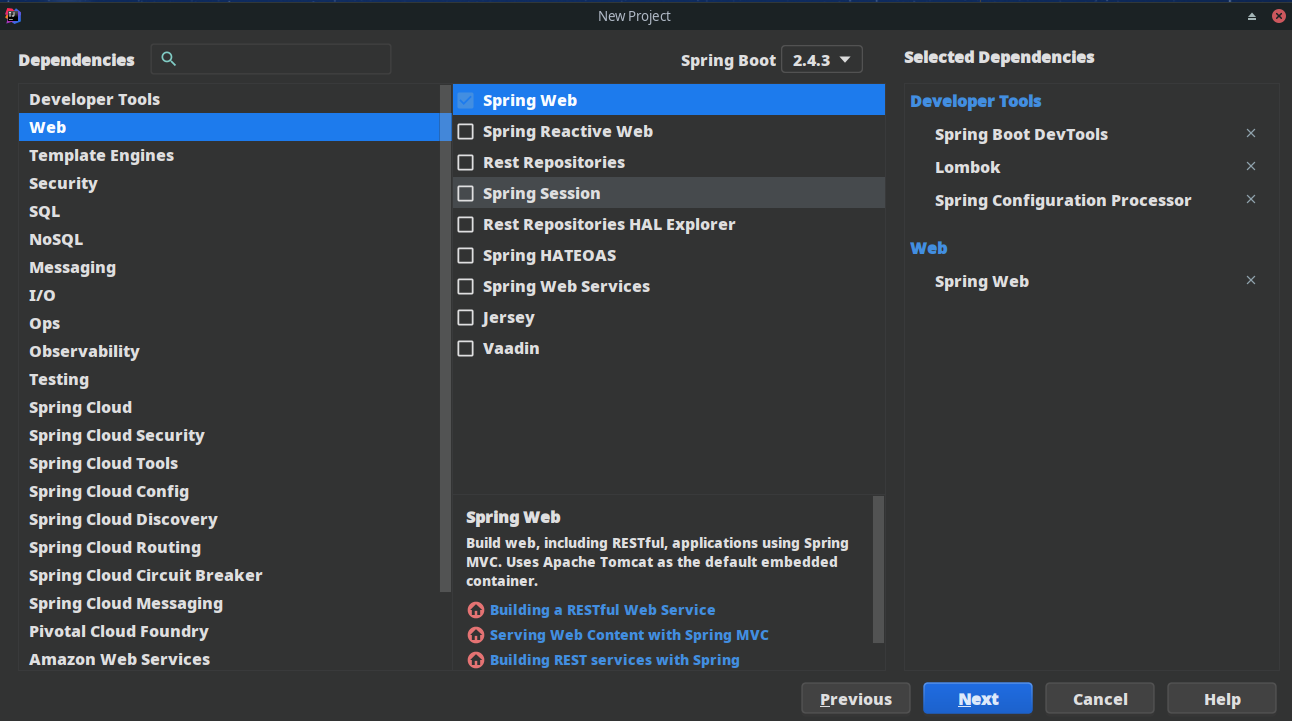Open Help for this dialog
The height and width of the screenshot is (721, 1292).
click(1222, 698)
